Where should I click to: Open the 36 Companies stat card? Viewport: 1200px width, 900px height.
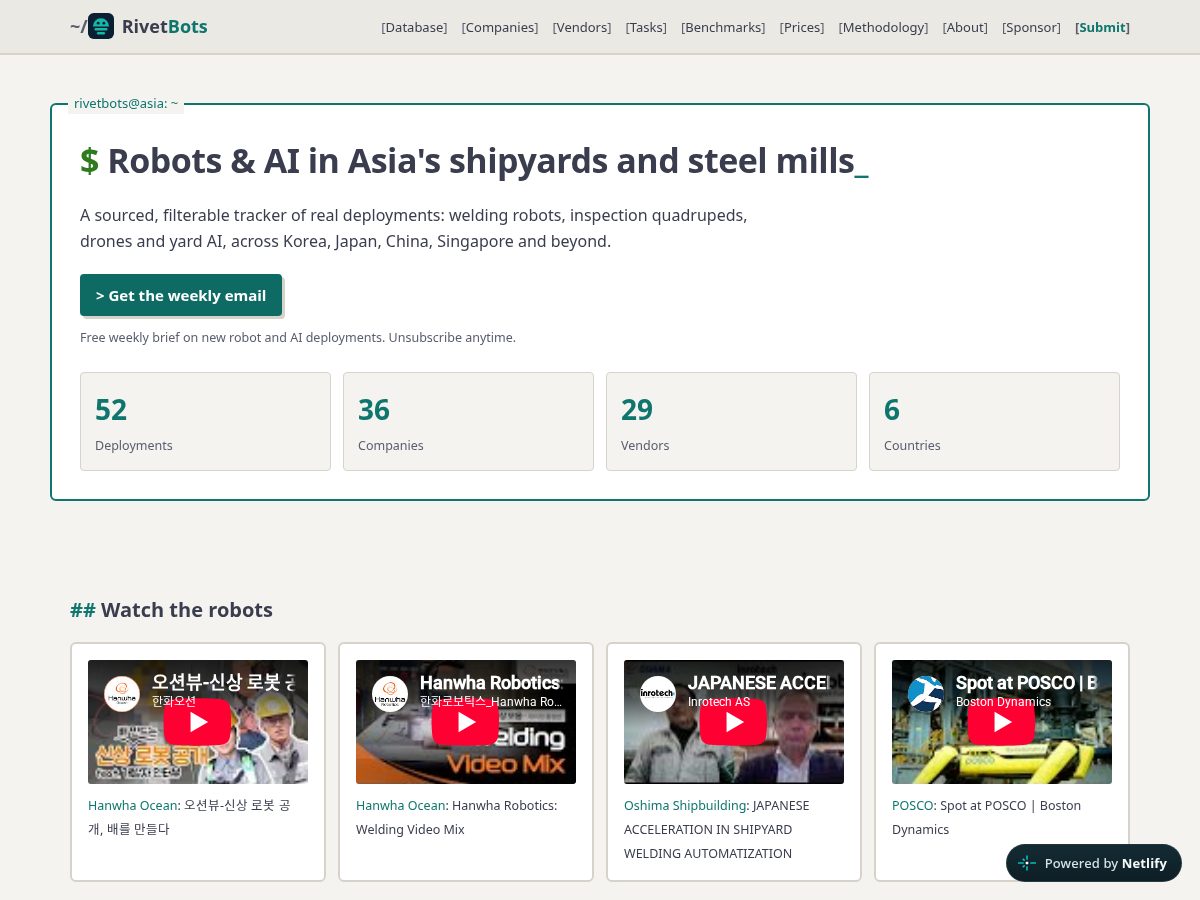(x=468, y=421)
